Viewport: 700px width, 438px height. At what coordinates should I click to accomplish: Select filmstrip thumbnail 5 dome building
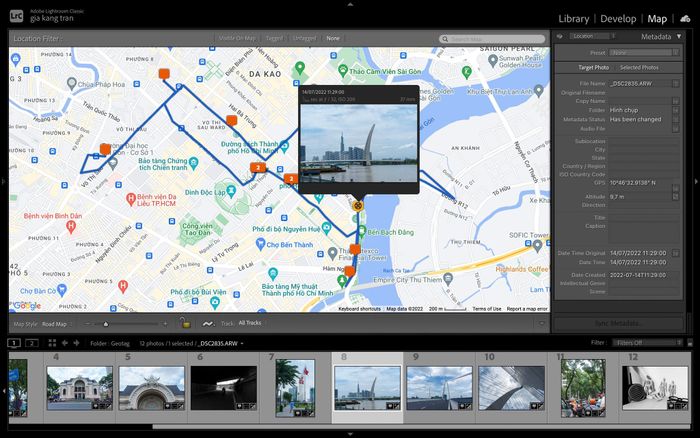coord(151,388)
